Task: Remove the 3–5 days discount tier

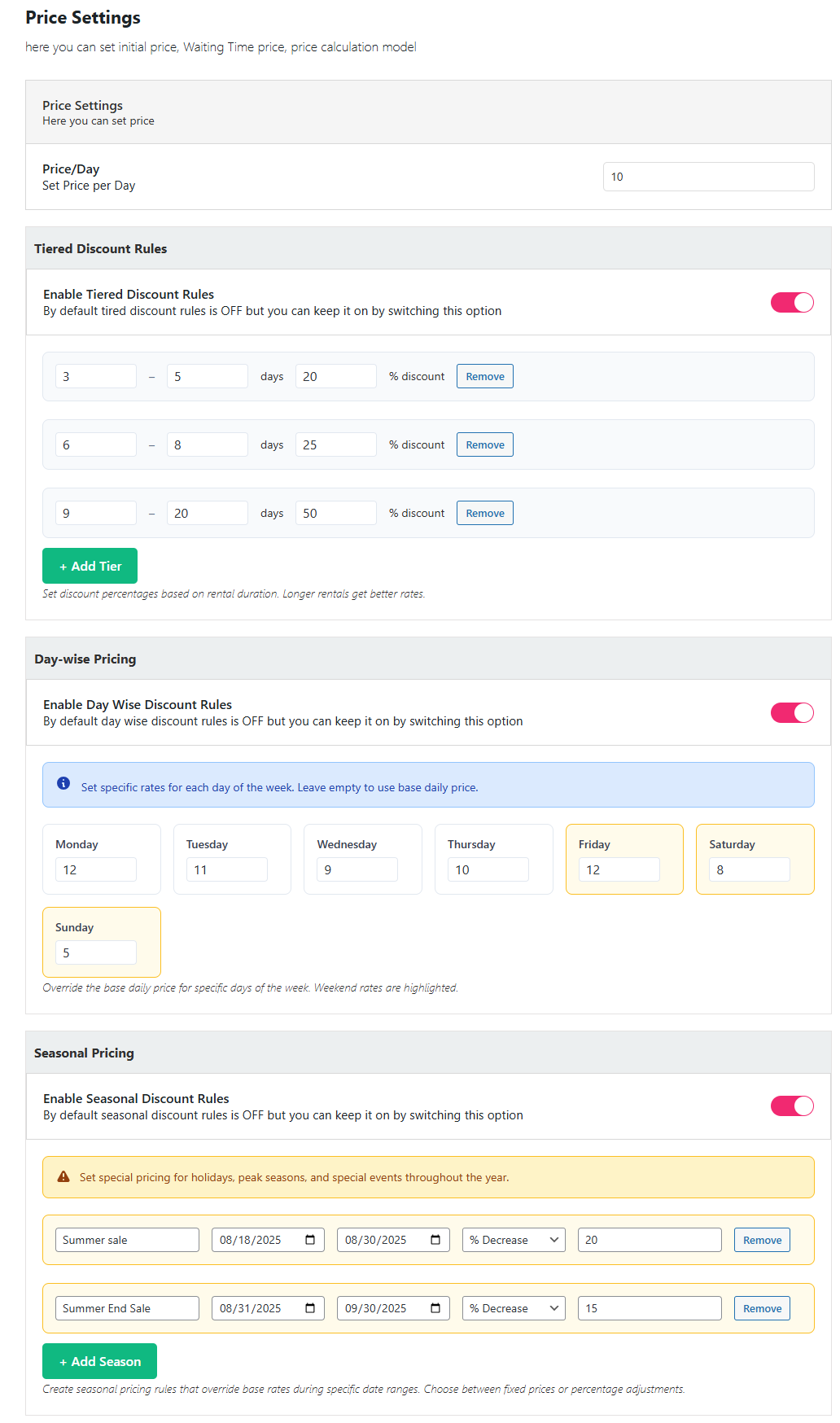Action: click(485, 376)
